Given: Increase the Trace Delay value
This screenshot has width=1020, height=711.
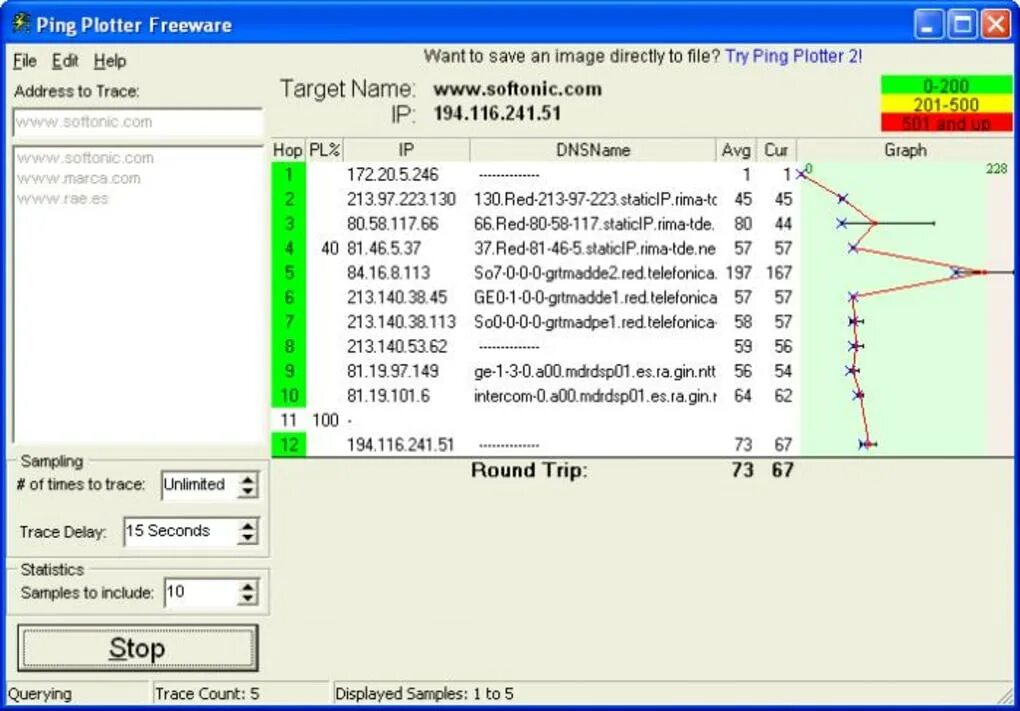Looking at the screenshot, I should [x=247, y=525].
